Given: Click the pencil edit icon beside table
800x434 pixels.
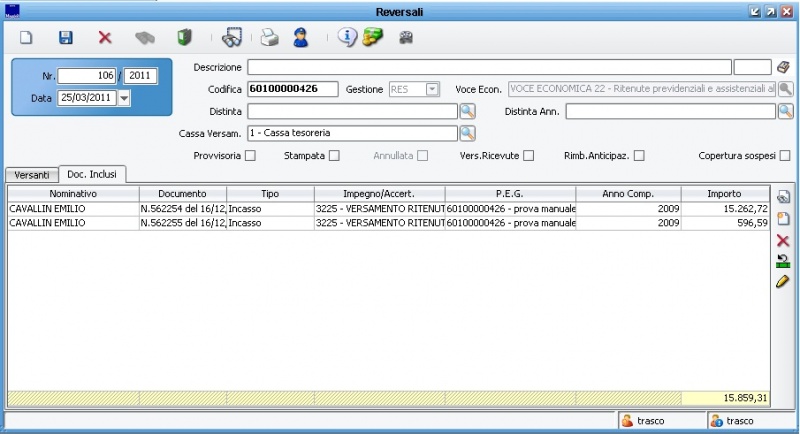Looking at the screenshot, I should (x=783, y=282).
